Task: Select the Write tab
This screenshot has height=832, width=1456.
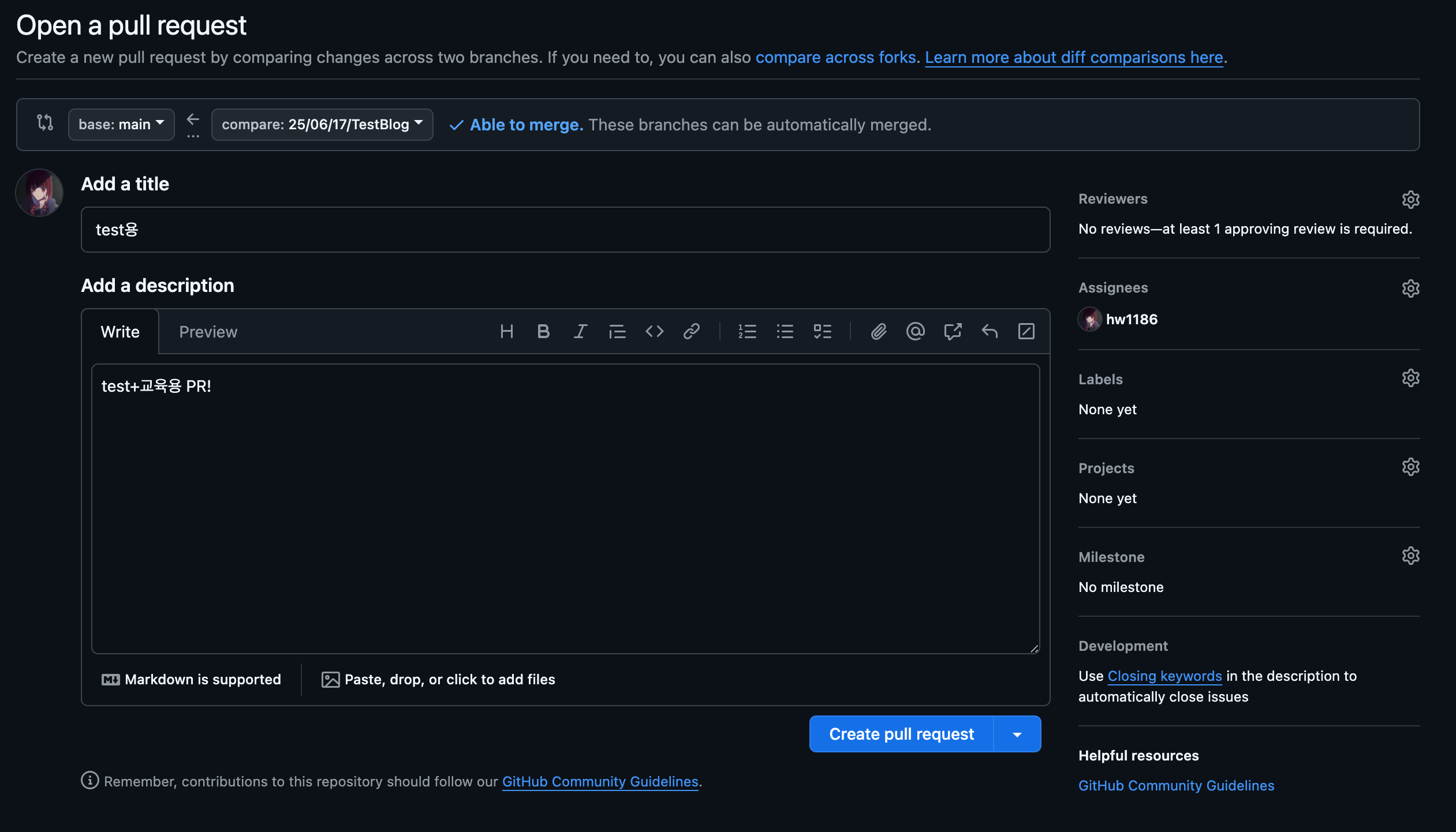Action: point(120,332)
